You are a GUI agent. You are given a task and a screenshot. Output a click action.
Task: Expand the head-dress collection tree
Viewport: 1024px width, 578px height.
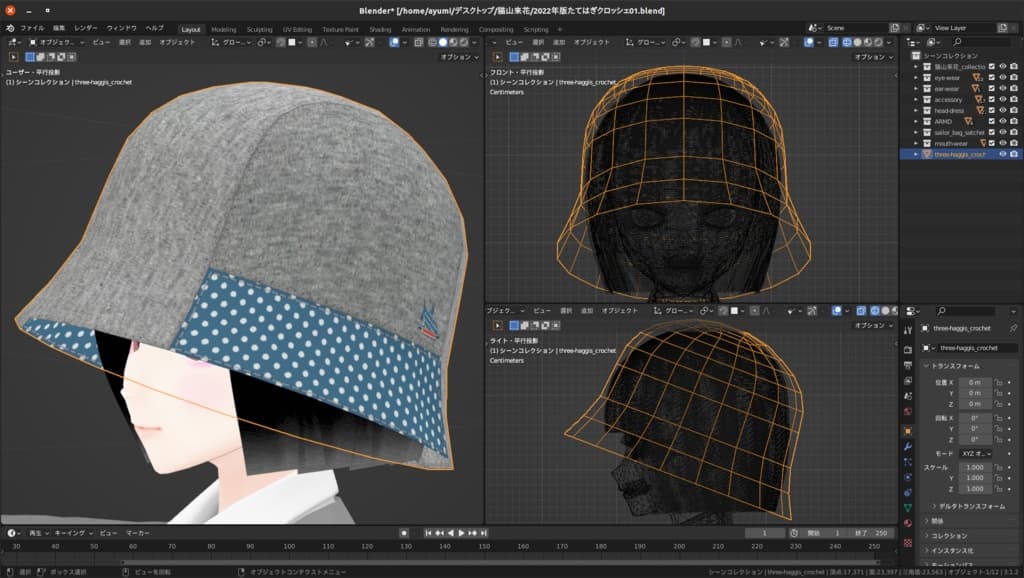(x=915, y=110)
